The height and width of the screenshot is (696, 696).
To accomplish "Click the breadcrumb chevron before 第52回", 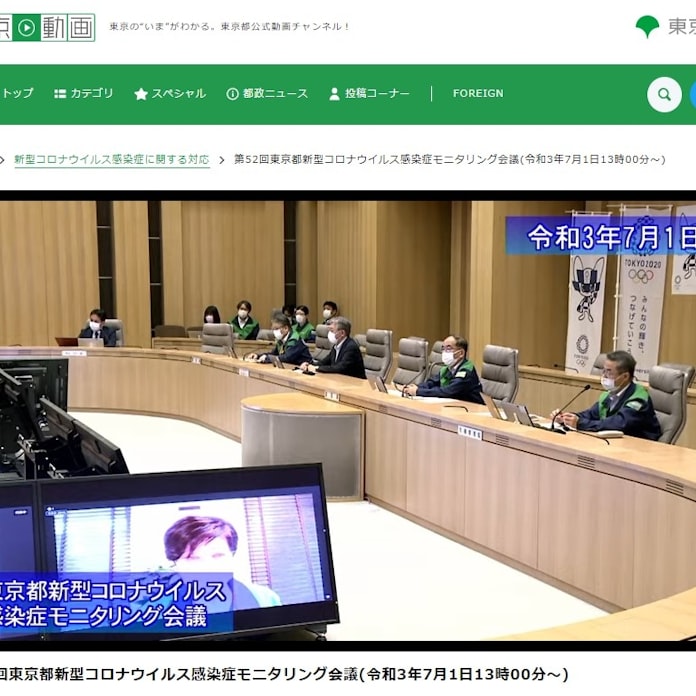I will coord(222,160).
